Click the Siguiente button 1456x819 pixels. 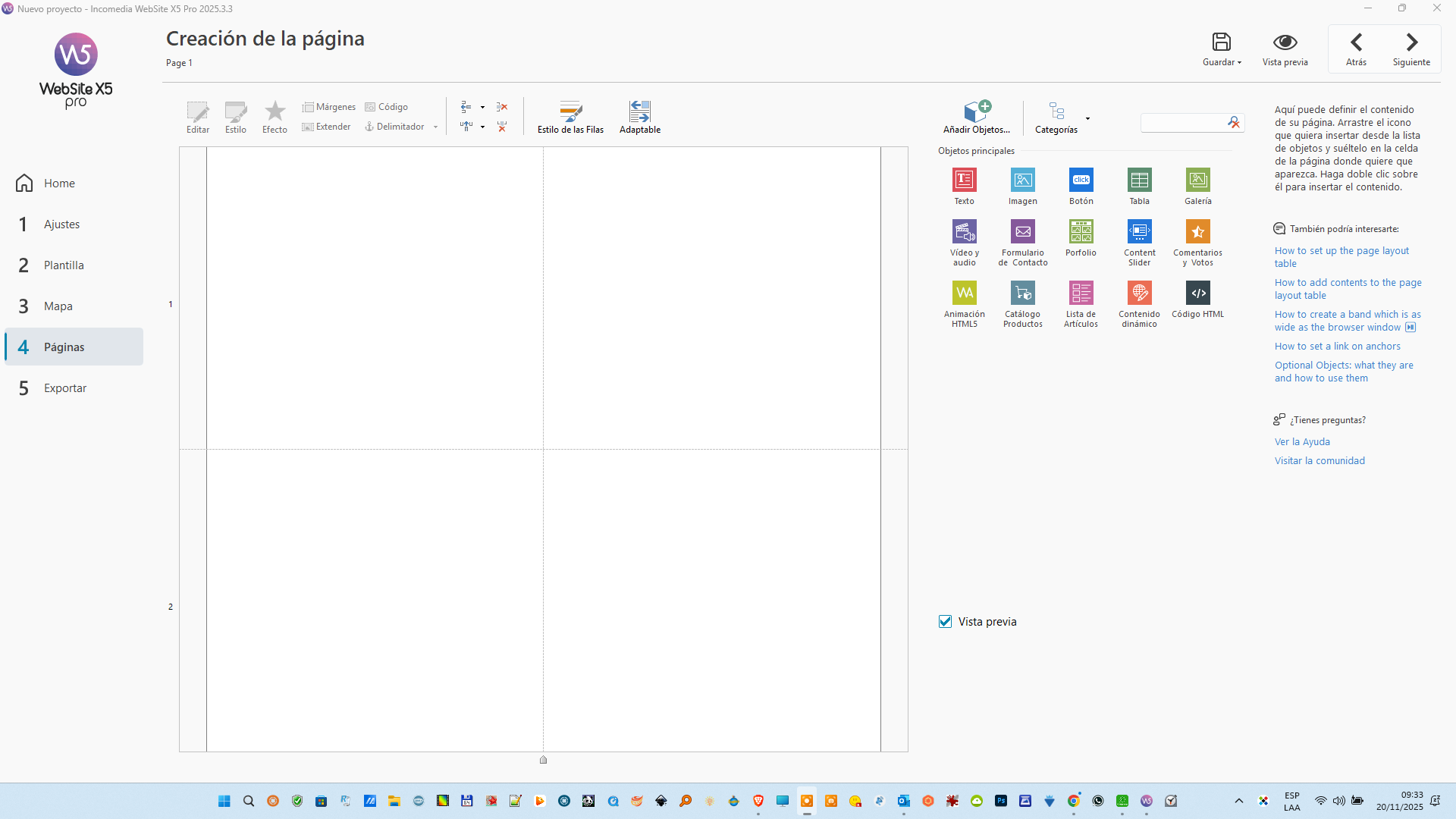(x=1410, y=49)
